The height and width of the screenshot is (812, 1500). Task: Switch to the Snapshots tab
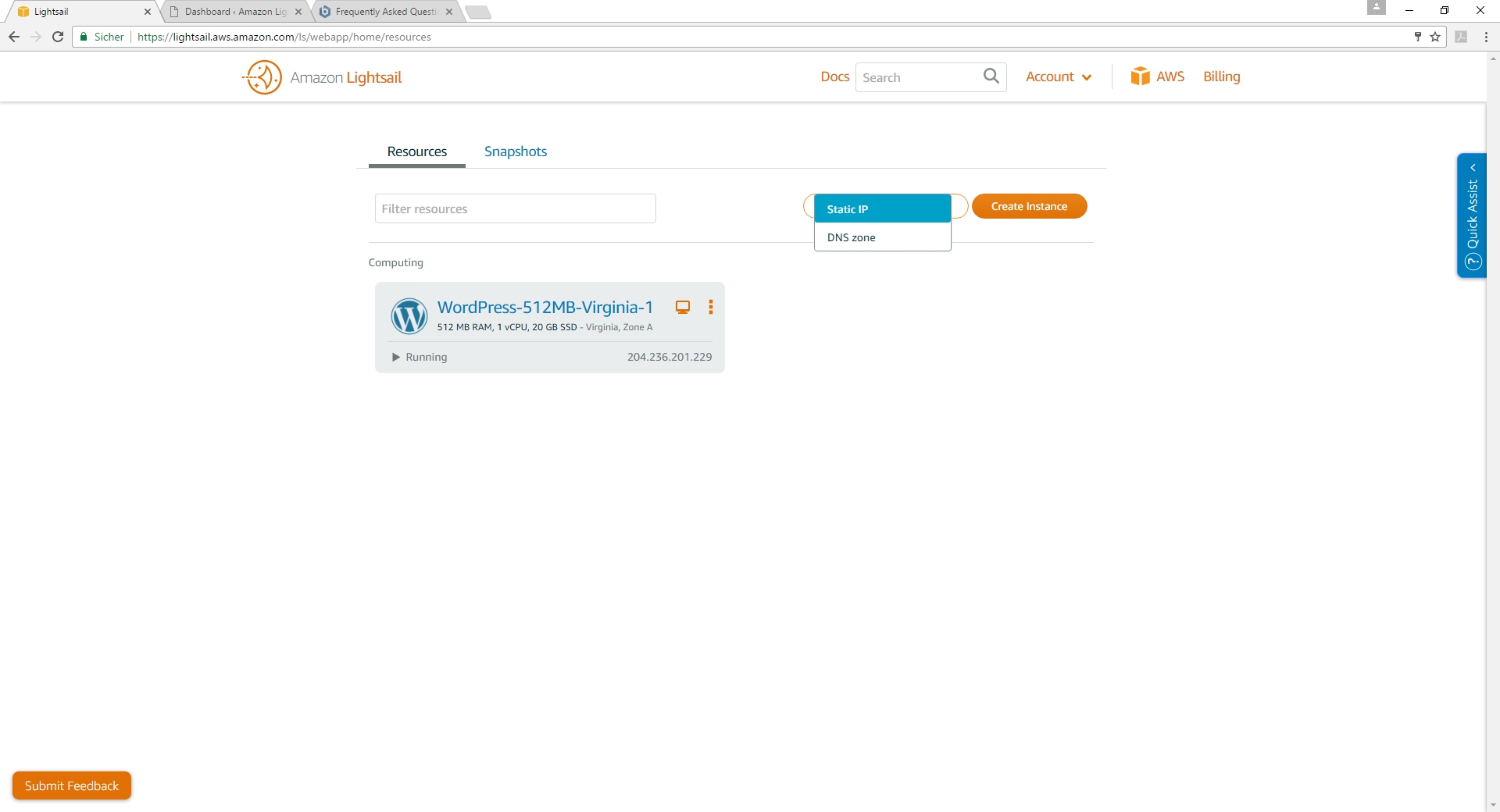516,151
